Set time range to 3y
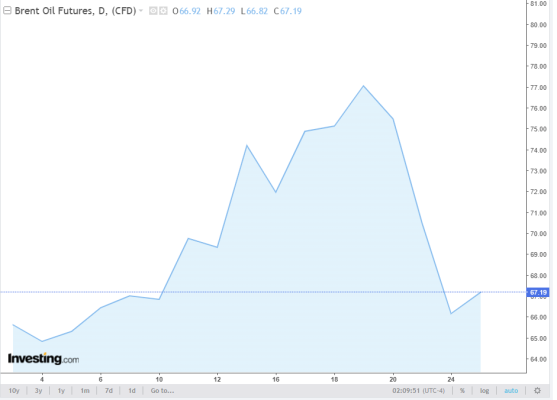Viewport: 557px width, 400px height. 38,391
